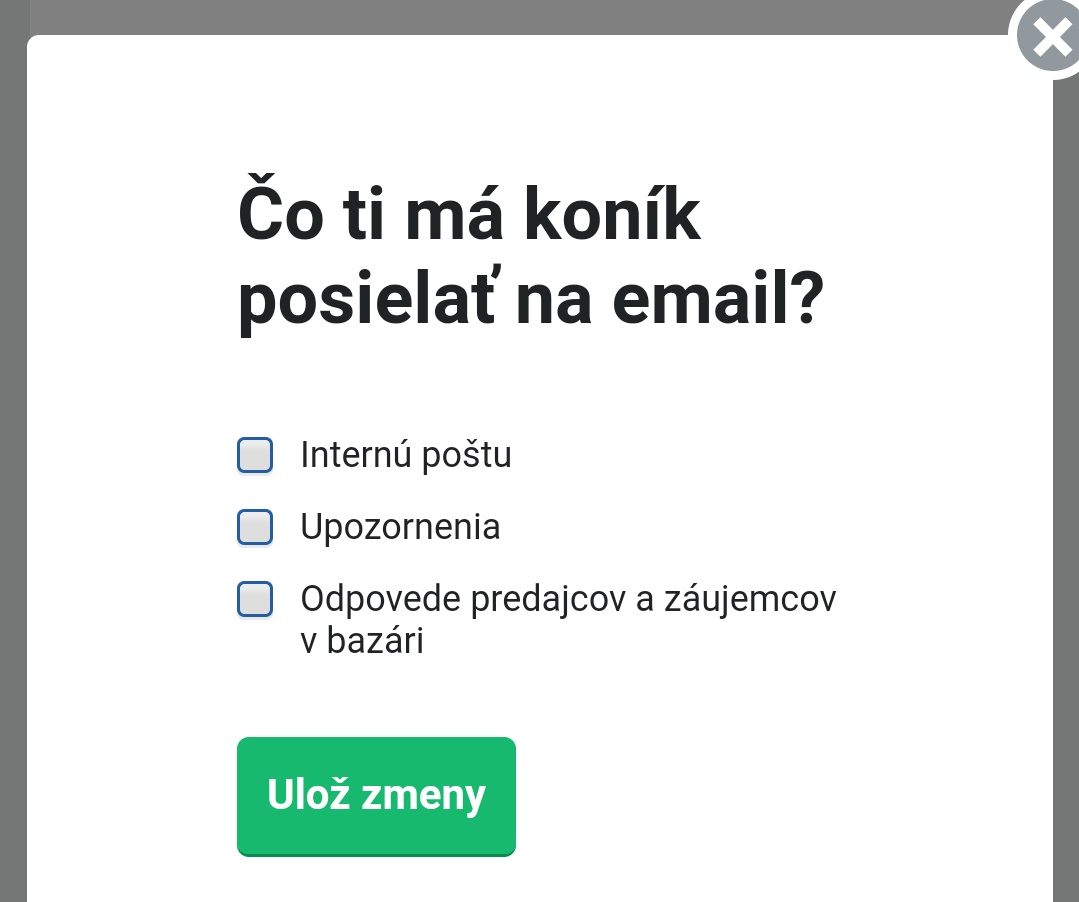Check the Odpovede predajcov a záujemcov box
Viewport: 1079px width, 902px height.
255,599
